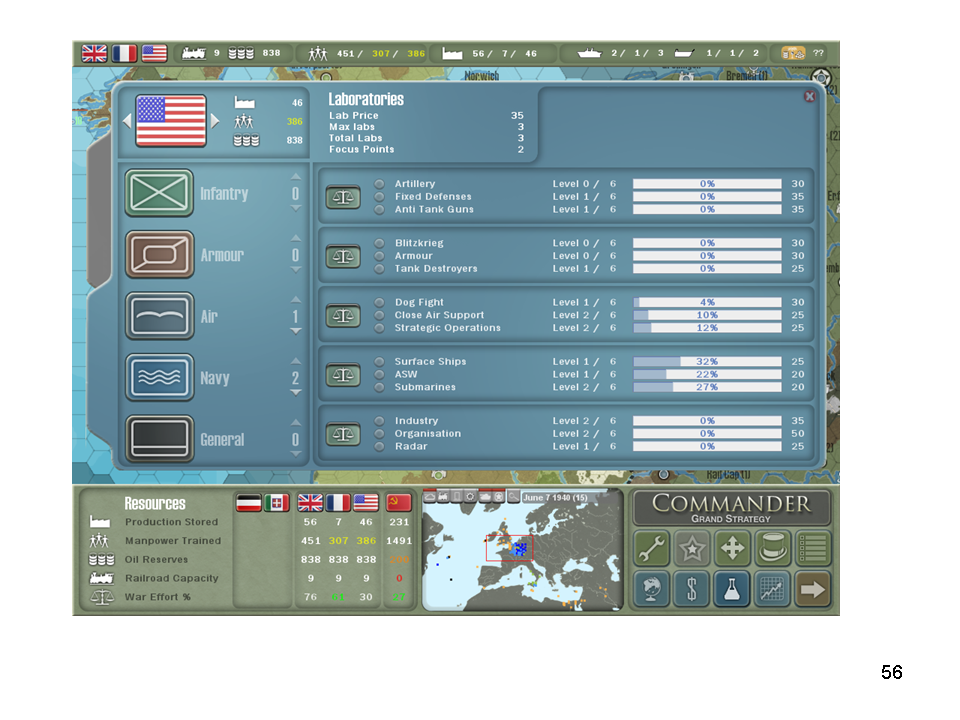
Task: Click the red viewport box on minimap
Action: 509,548
